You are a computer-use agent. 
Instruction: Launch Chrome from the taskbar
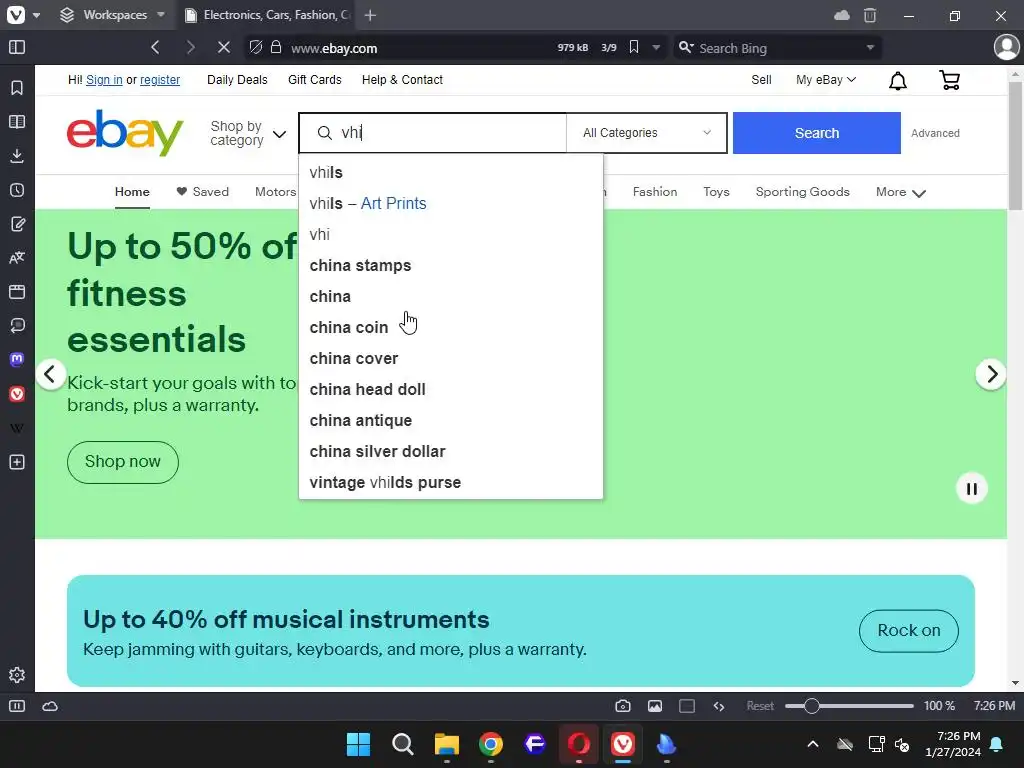490,744
